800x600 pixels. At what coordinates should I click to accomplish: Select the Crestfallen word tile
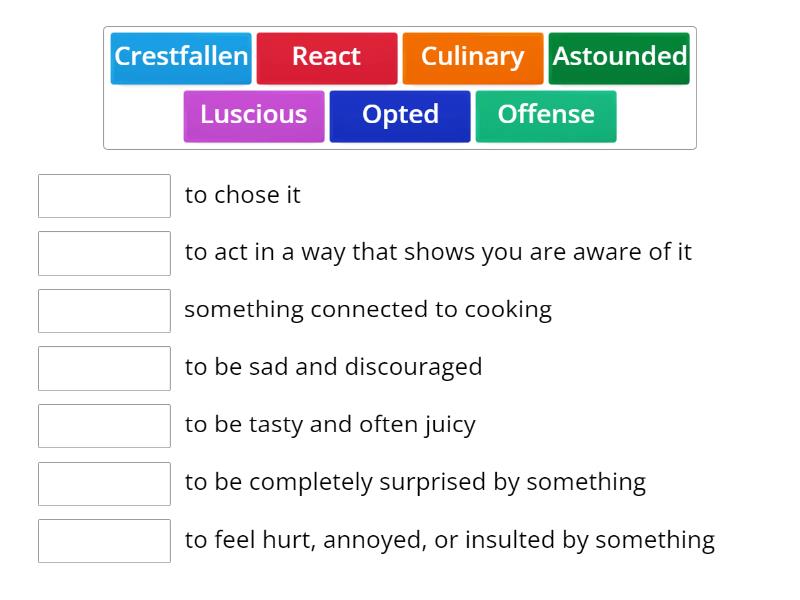[x=180, y=57]
